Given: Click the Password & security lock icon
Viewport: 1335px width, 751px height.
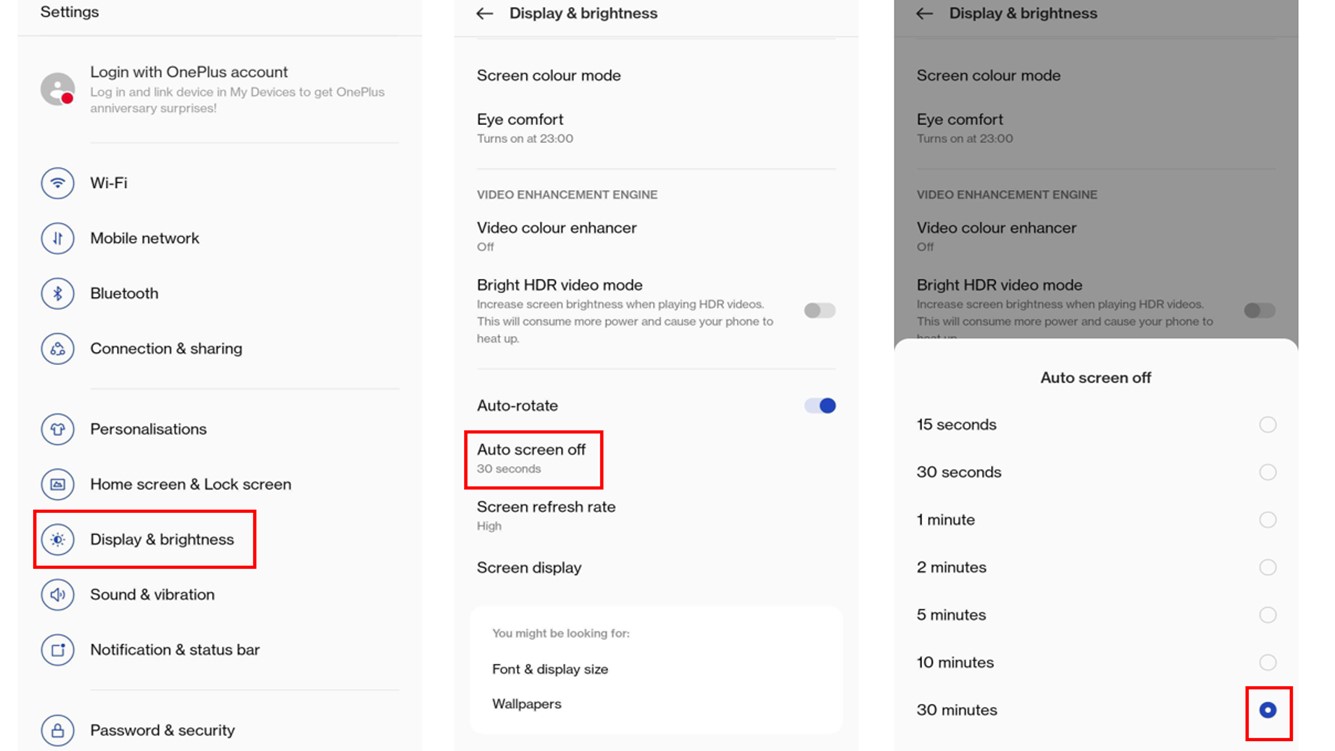Looking at the screenshot, I should [58, 730].
